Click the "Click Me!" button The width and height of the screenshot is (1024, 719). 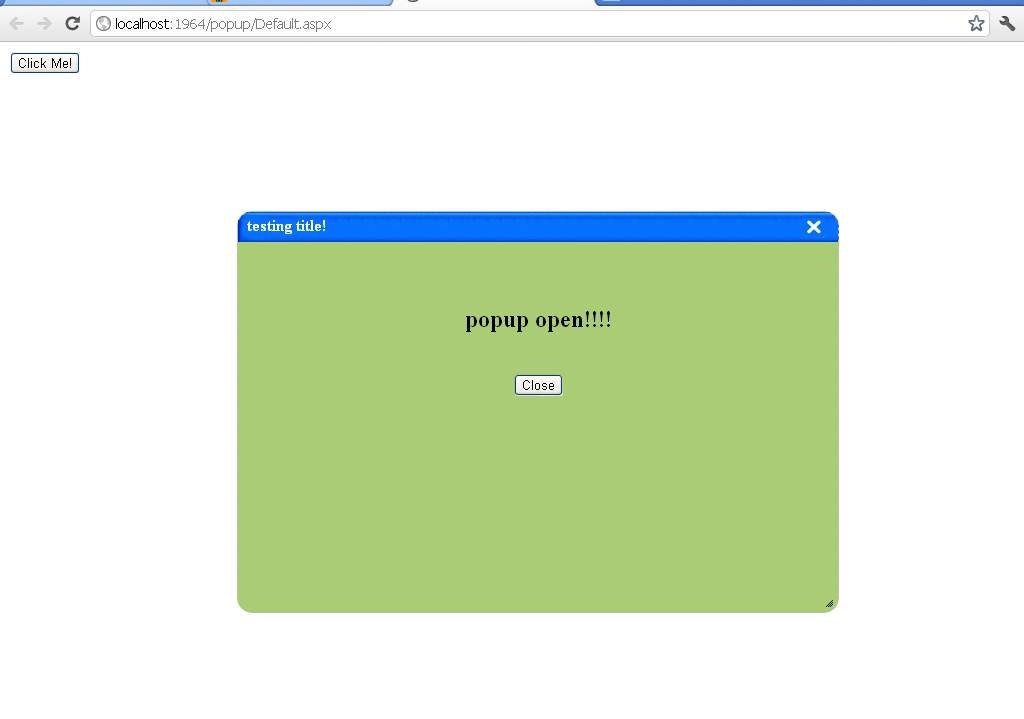(44, 63)
